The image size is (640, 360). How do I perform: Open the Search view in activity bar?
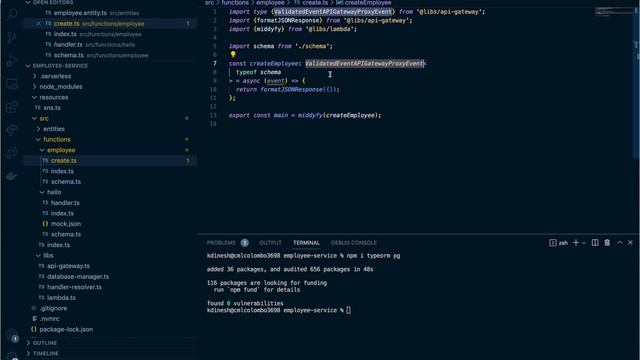click(x=12, y=14)
